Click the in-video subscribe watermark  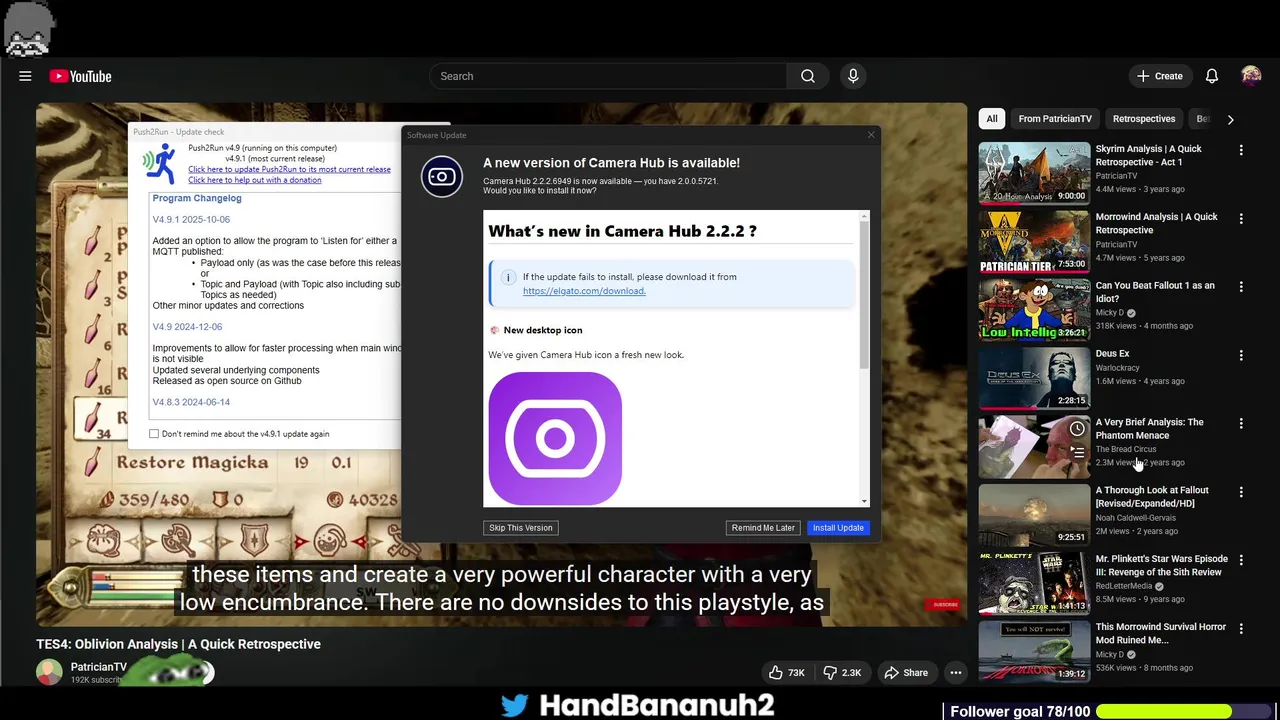click(x=945, y=604)
